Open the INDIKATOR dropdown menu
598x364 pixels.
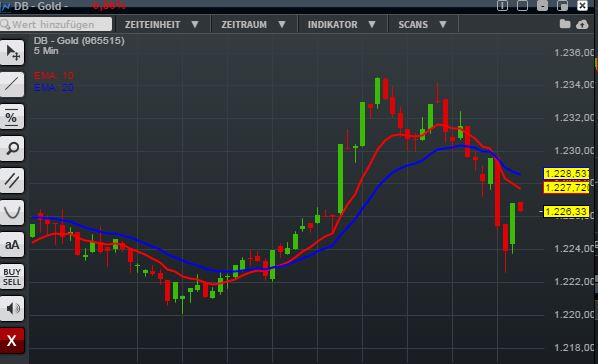pos(342,24)
